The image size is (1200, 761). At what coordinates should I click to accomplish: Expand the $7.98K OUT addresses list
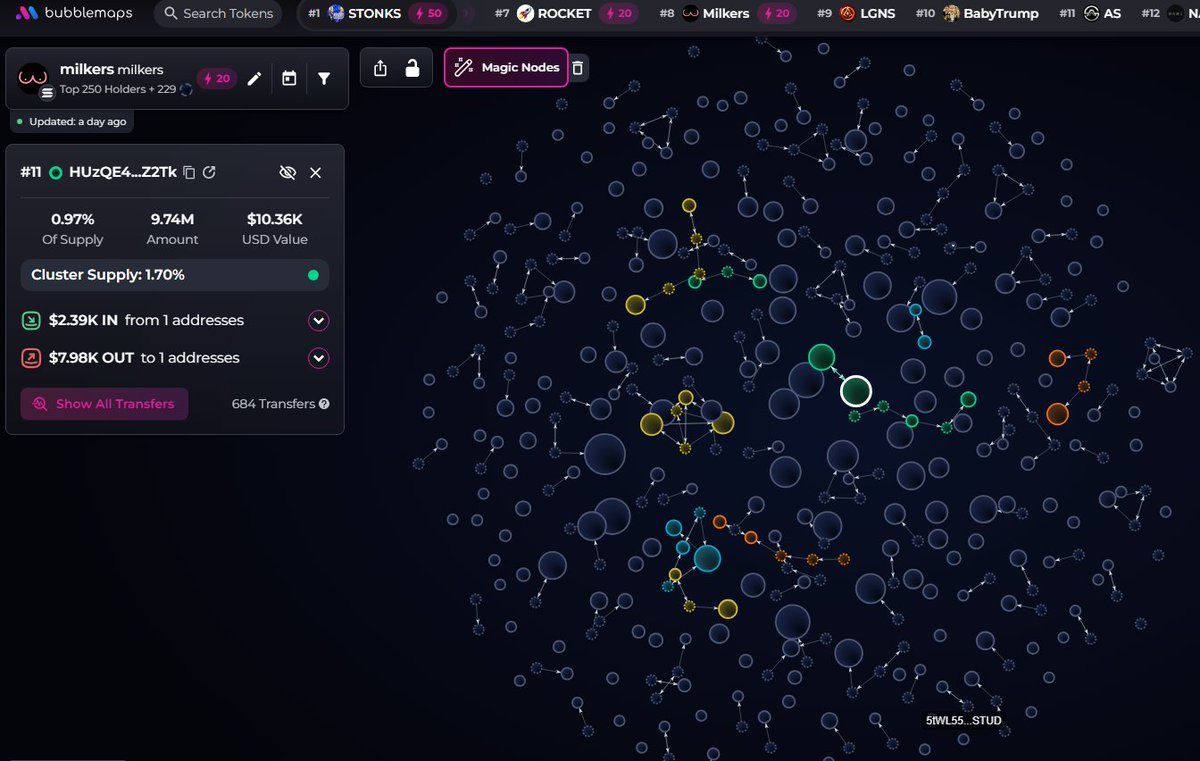pyautogui.click(x=319, y=358)
